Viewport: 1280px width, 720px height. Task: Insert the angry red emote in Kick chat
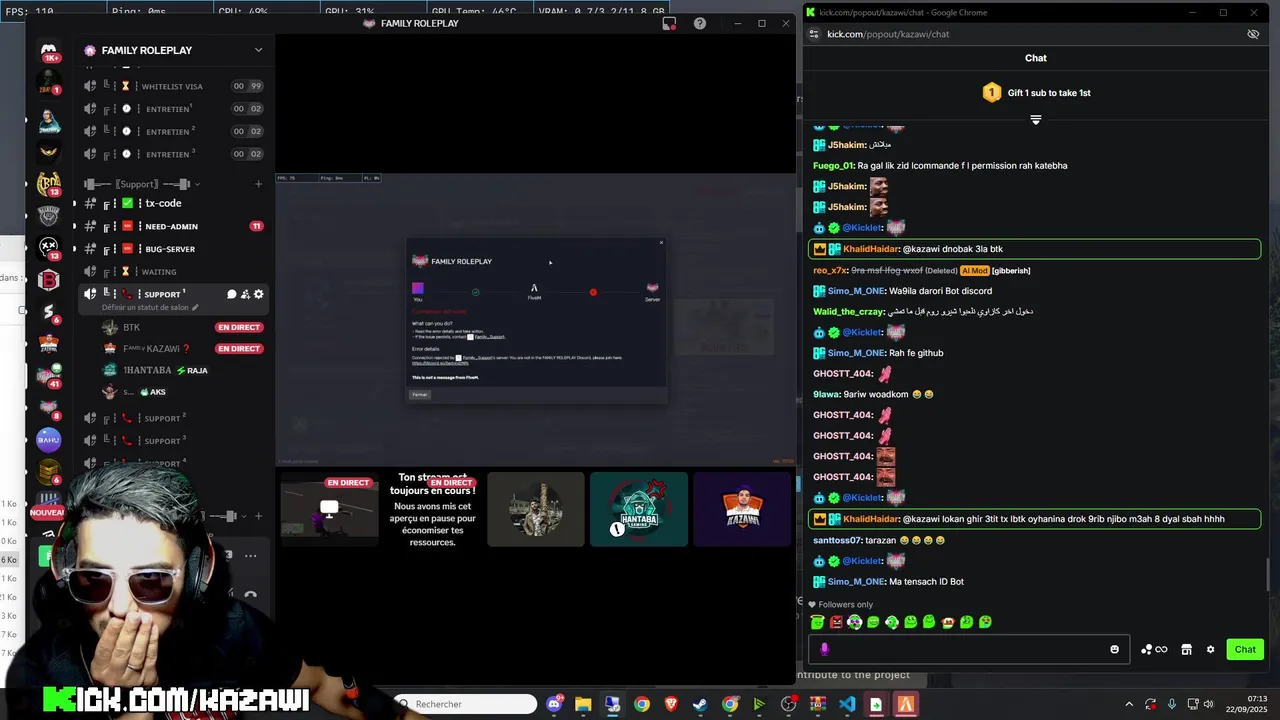click(836, 622)
